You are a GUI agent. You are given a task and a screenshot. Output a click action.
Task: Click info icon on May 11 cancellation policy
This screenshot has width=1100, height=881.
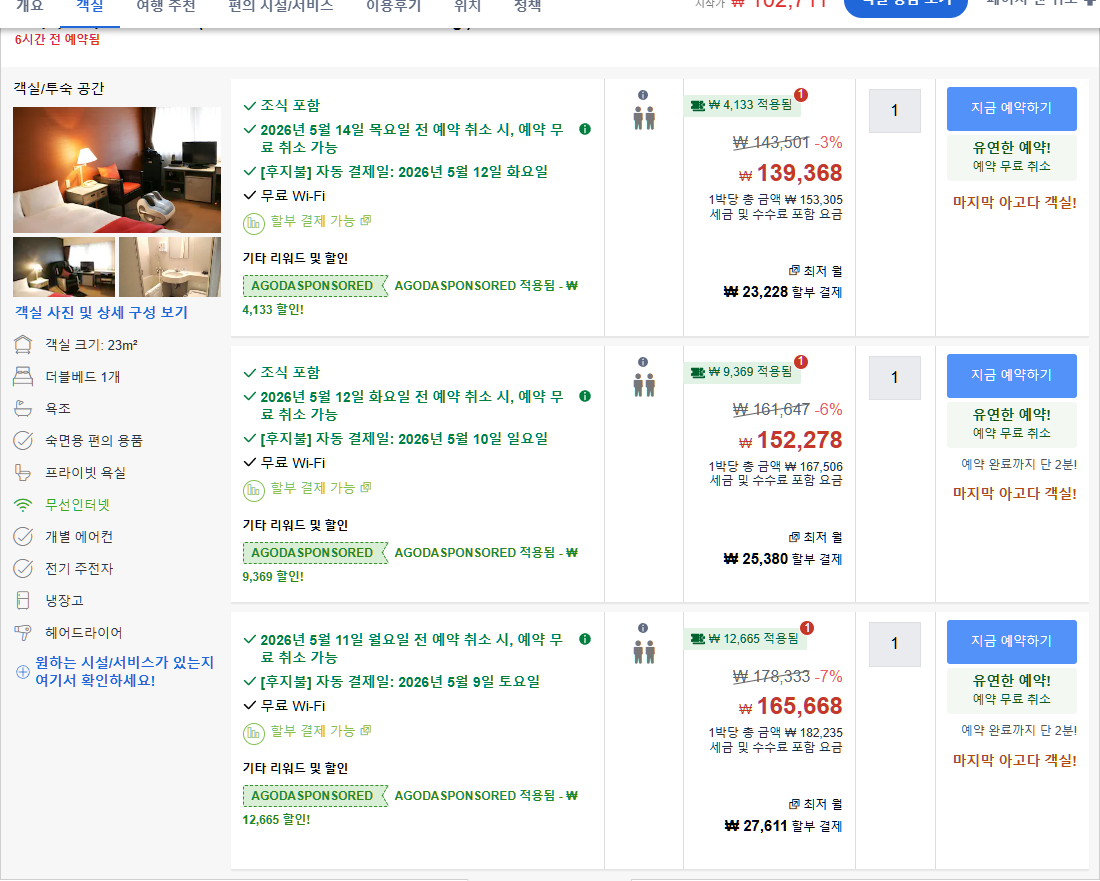point(585,639)
